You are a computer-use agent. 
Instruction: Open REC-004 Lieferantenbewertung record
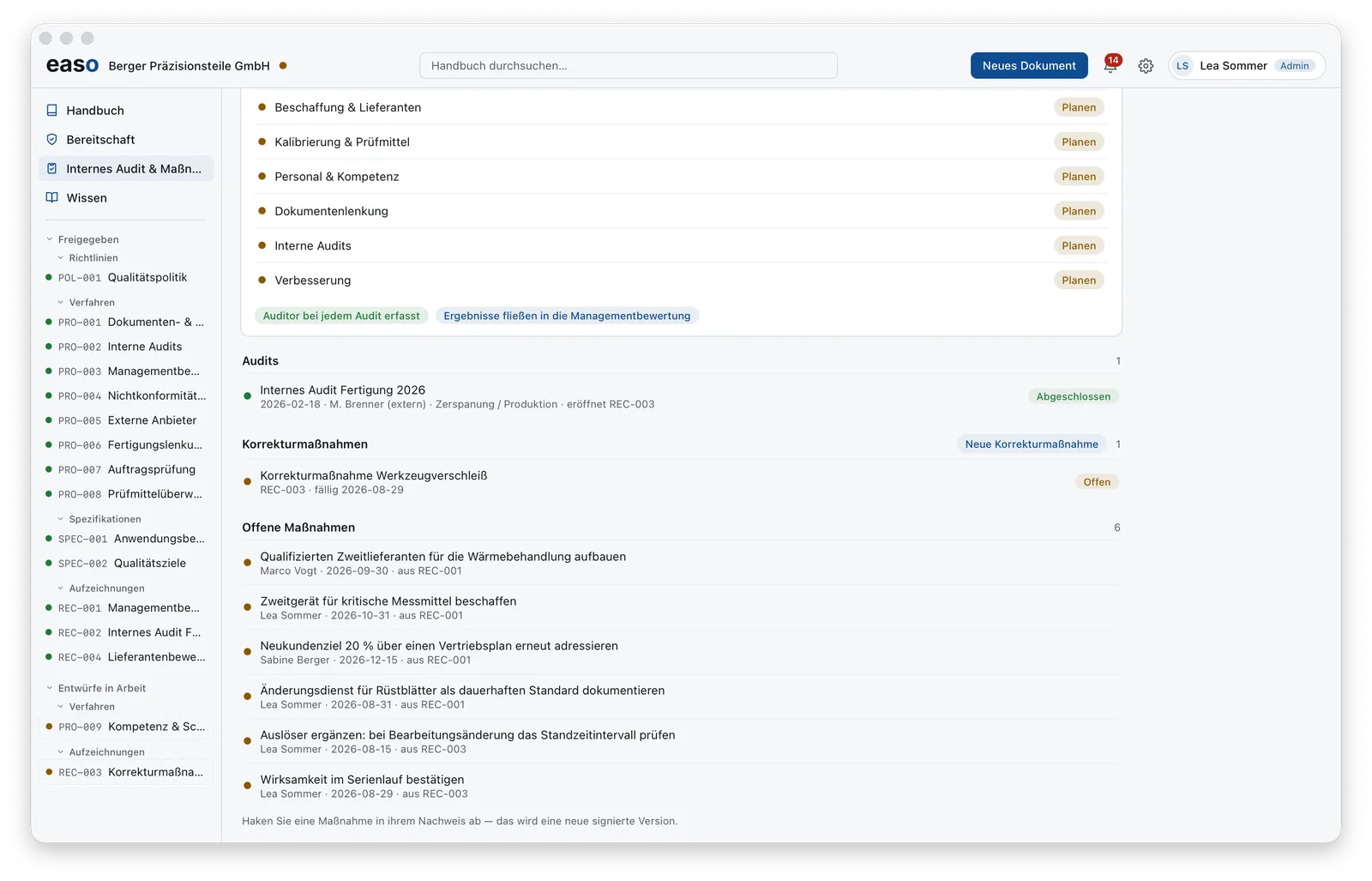126,657
